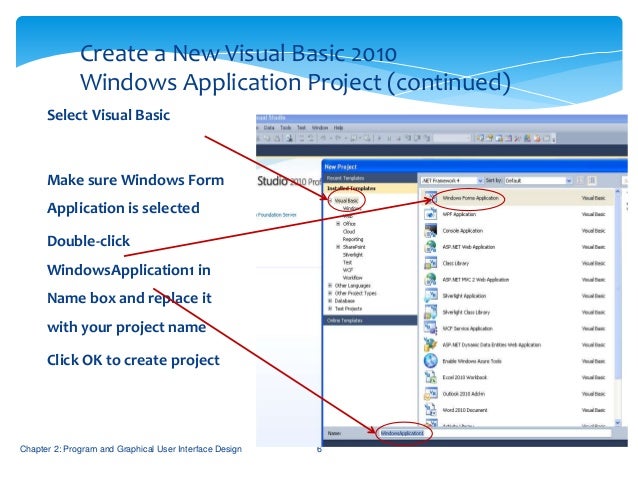Screen dimensions: 638x479
Task: Click the ASP.NET Web Application globe icon
Action: click(x=430, y=247)
